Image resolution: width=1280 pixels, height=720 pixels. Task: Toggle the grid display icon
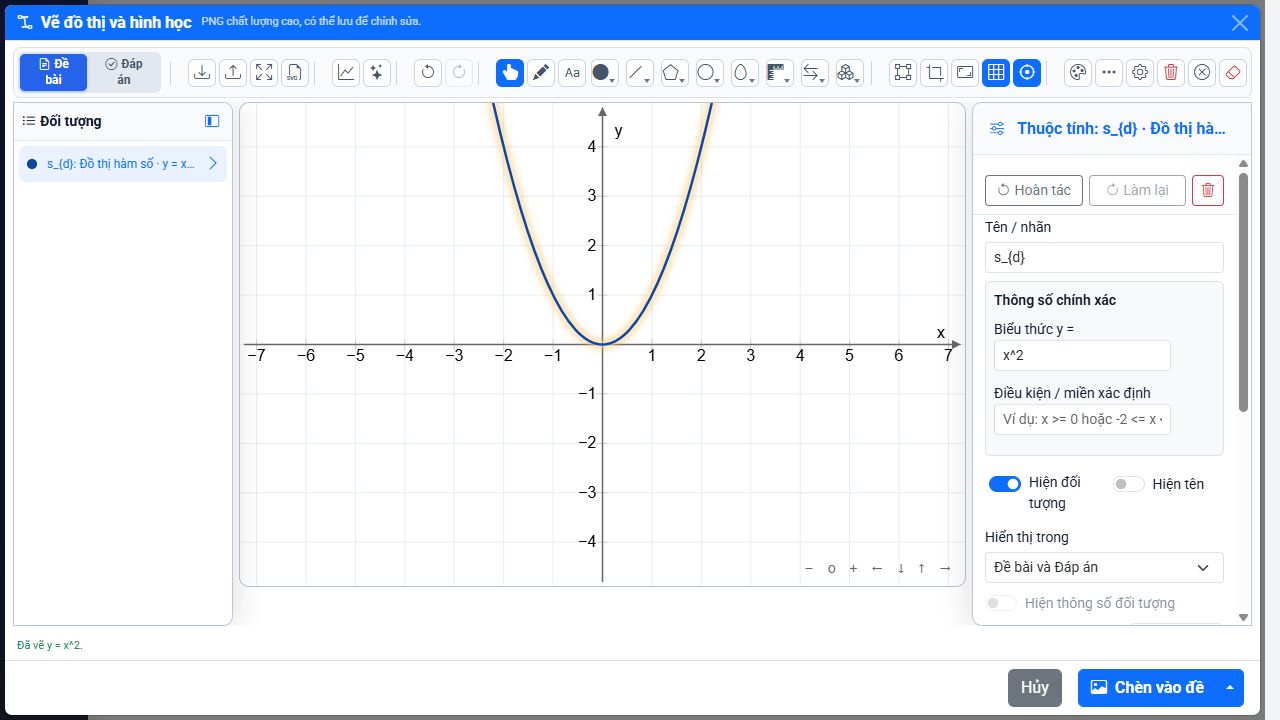coord(996,72)
